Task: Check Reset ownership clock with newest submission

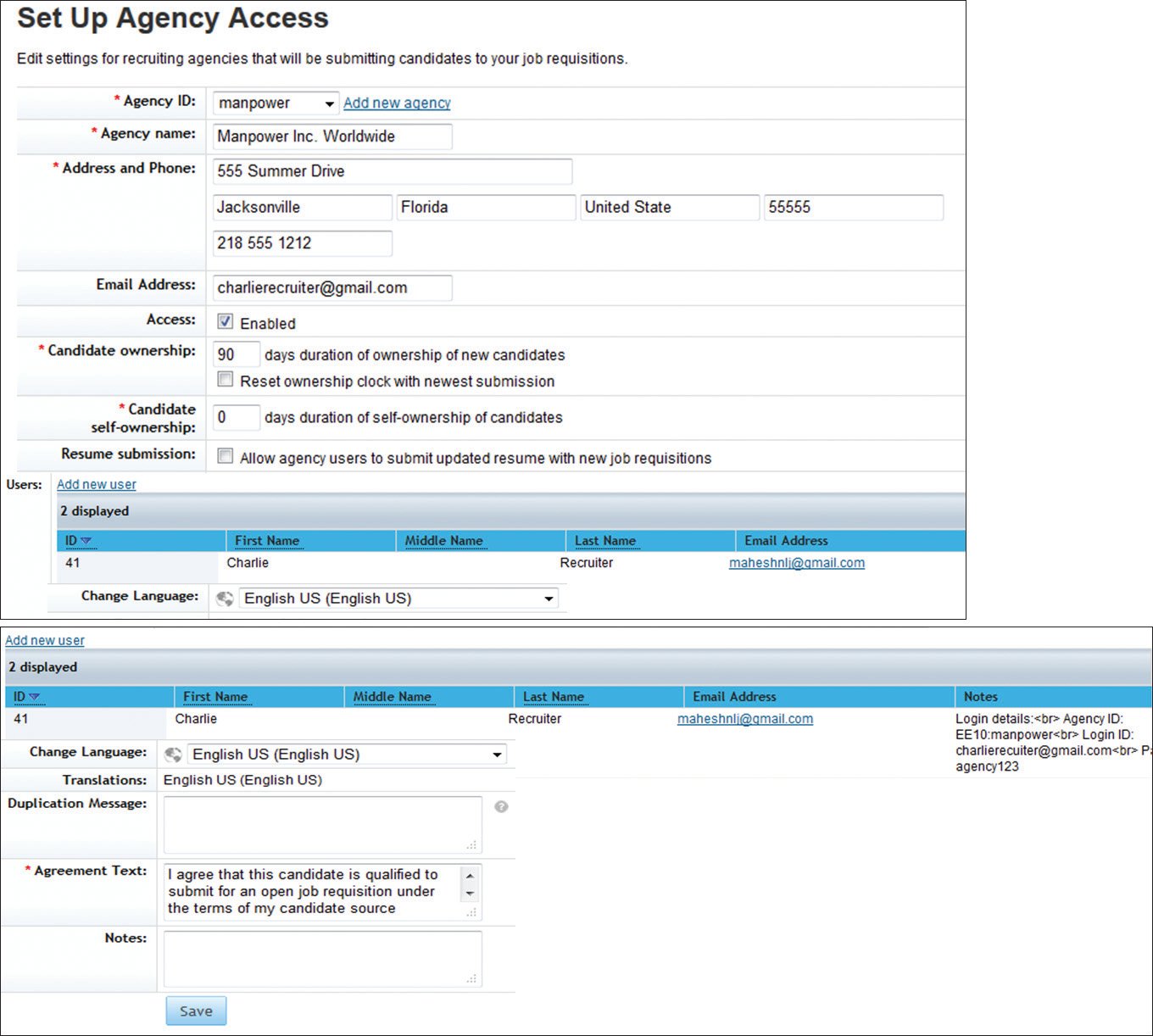Action: click(226, 379)
